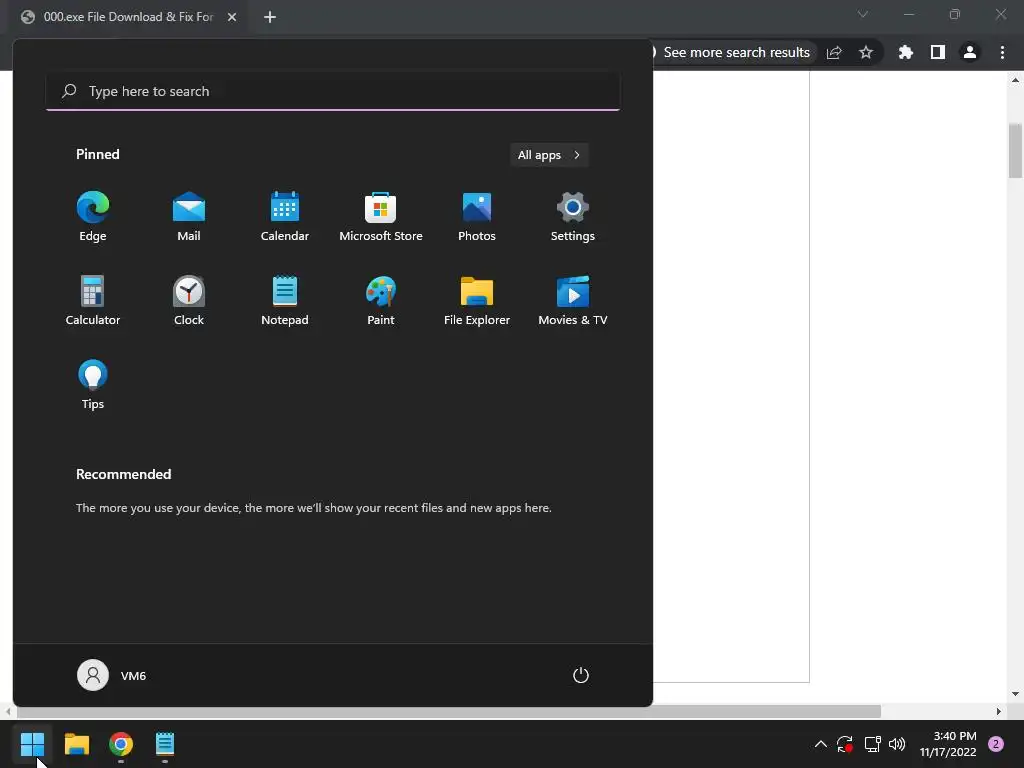Open Settings gear in Start menu
Viewport: 1024px width, 768px height.
573,217
